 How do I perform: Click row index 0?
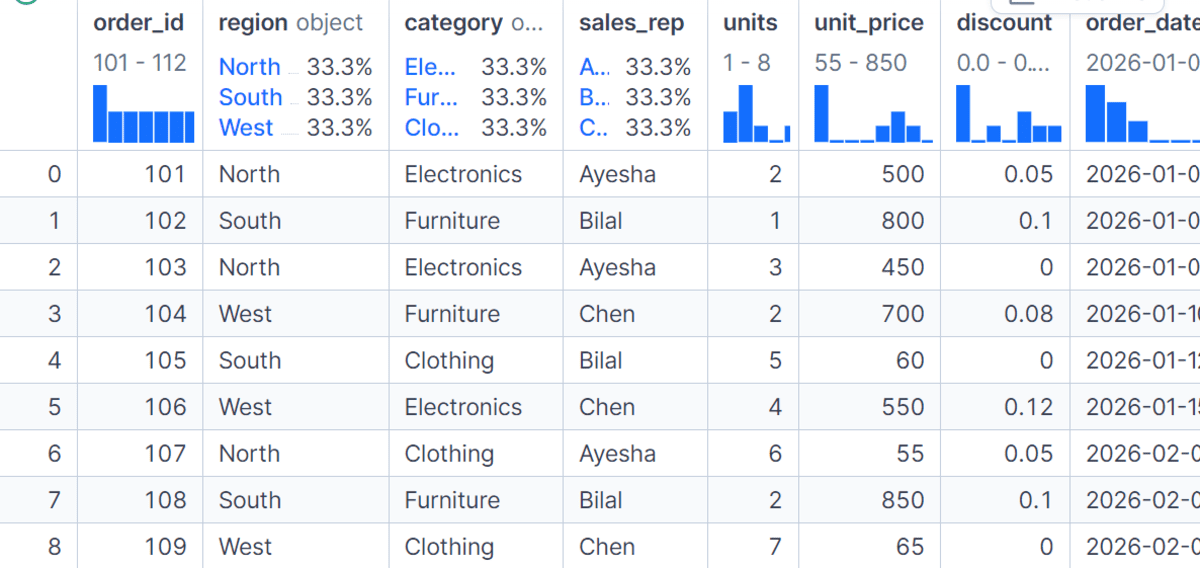click(x=54, y=174)
